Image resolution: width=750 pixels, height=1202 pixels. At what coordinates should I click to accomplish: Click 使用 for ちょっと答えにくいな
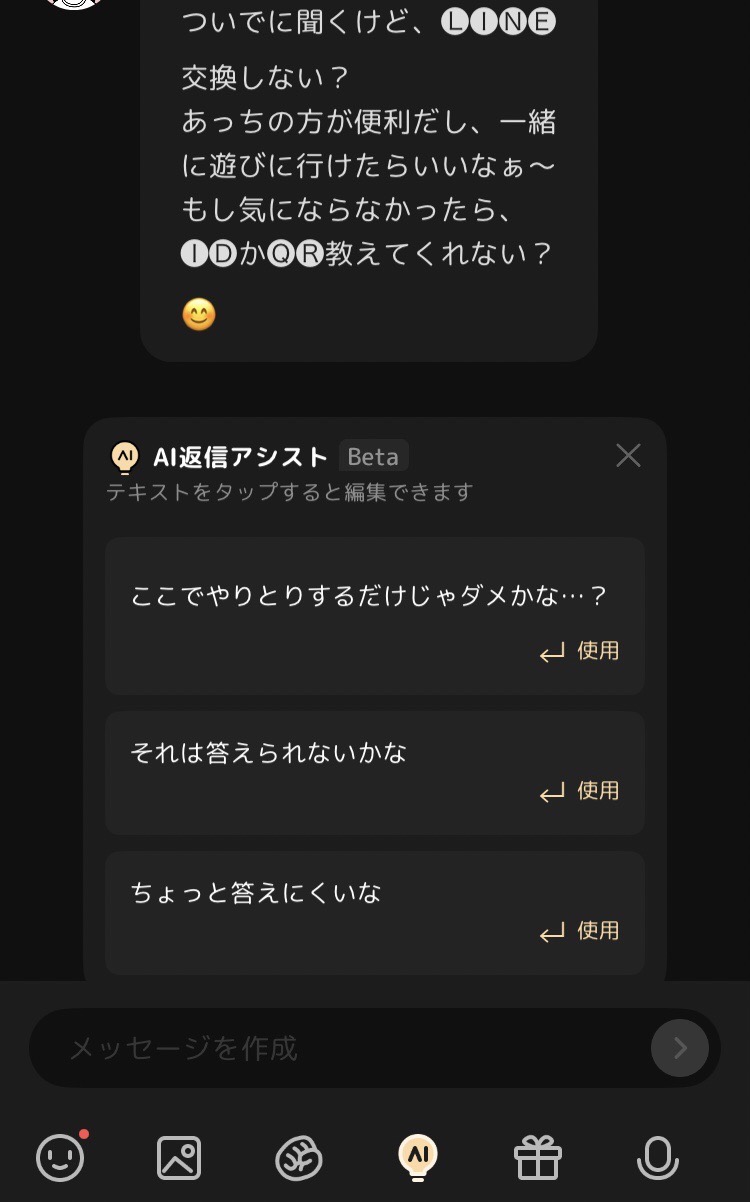(x=580, y=931)
